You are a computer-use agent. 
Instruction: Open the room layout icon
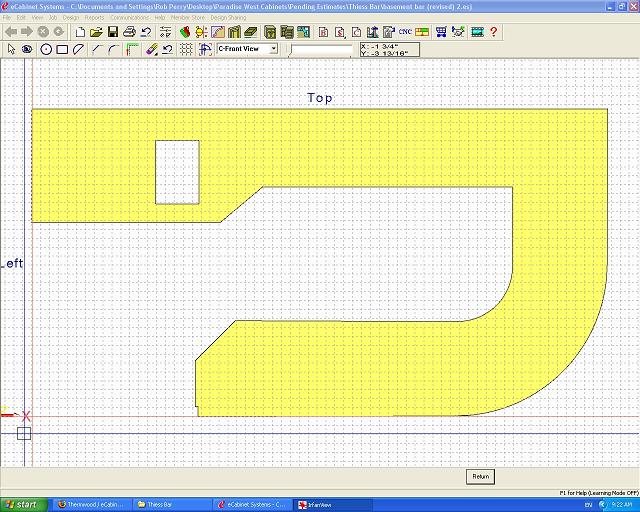point(303,32)
